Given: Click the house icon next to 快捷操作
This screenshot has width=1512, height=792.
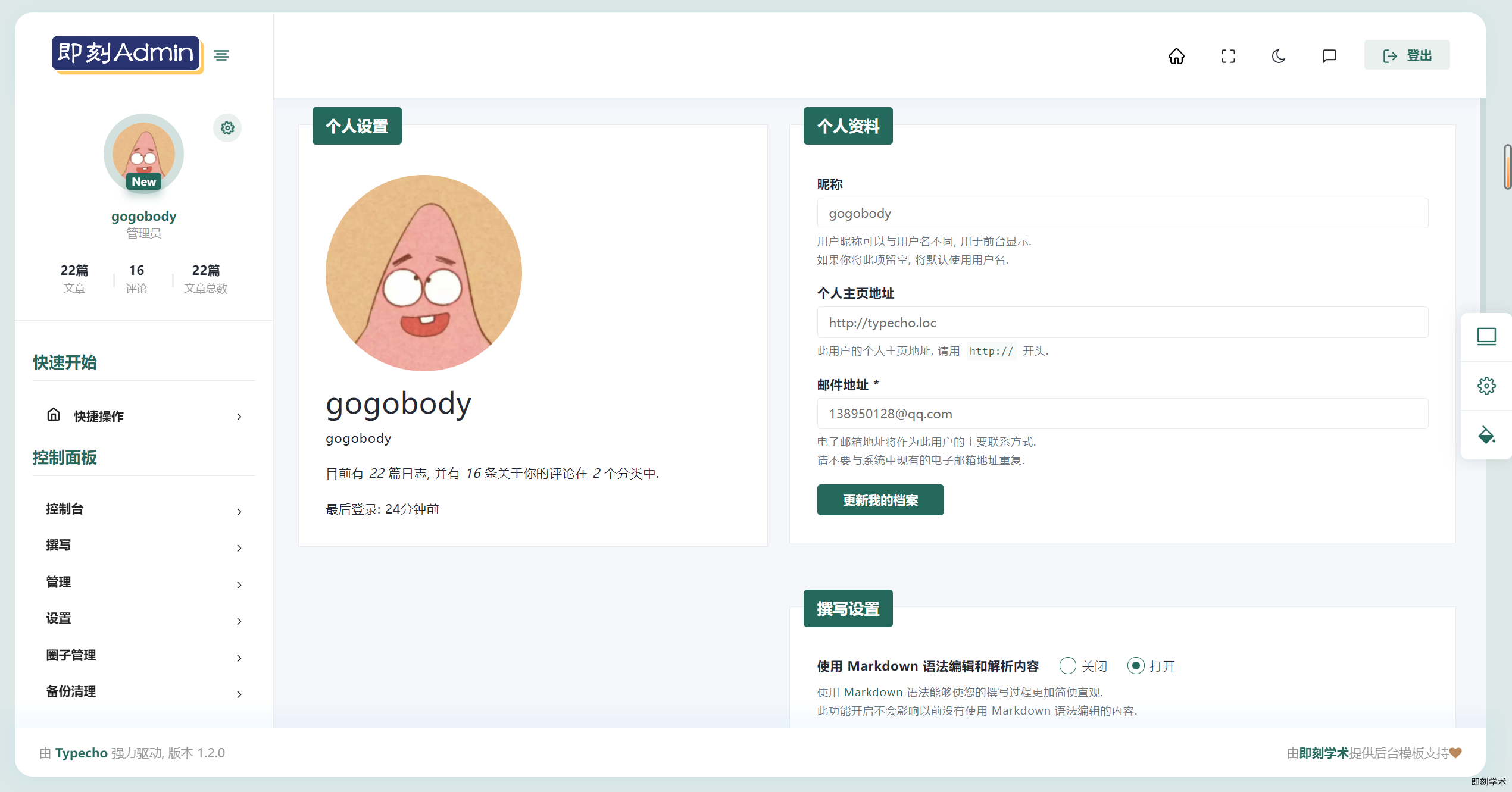Looking at the screenshot, I should pyautogui.click(x=54, y=415).
